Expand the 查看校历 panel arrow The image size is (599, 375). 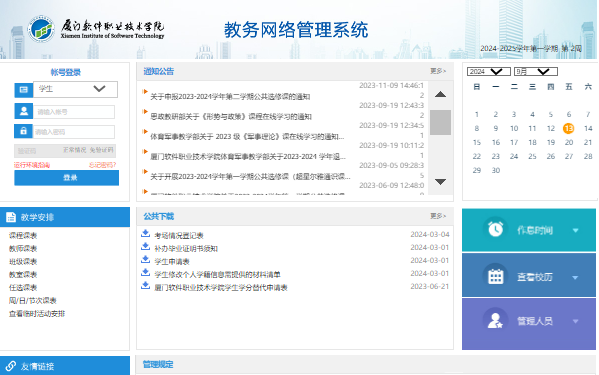(575, 277)
